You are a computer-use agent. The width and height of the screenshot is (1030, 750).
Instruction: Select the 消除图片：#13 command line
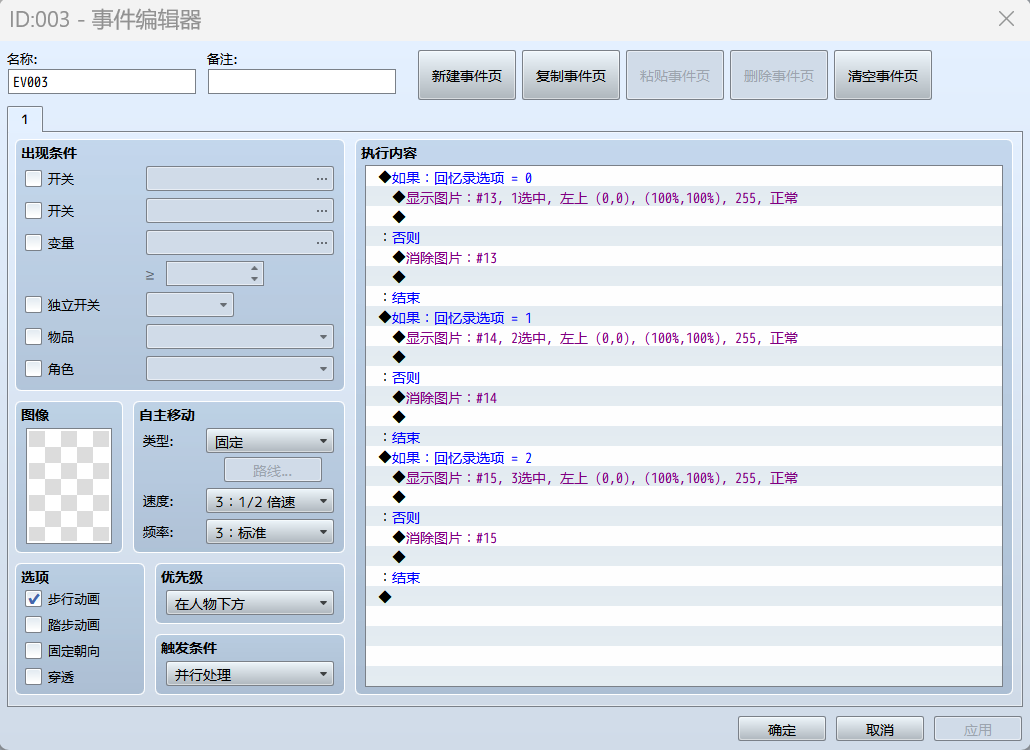tap(684, 258)
